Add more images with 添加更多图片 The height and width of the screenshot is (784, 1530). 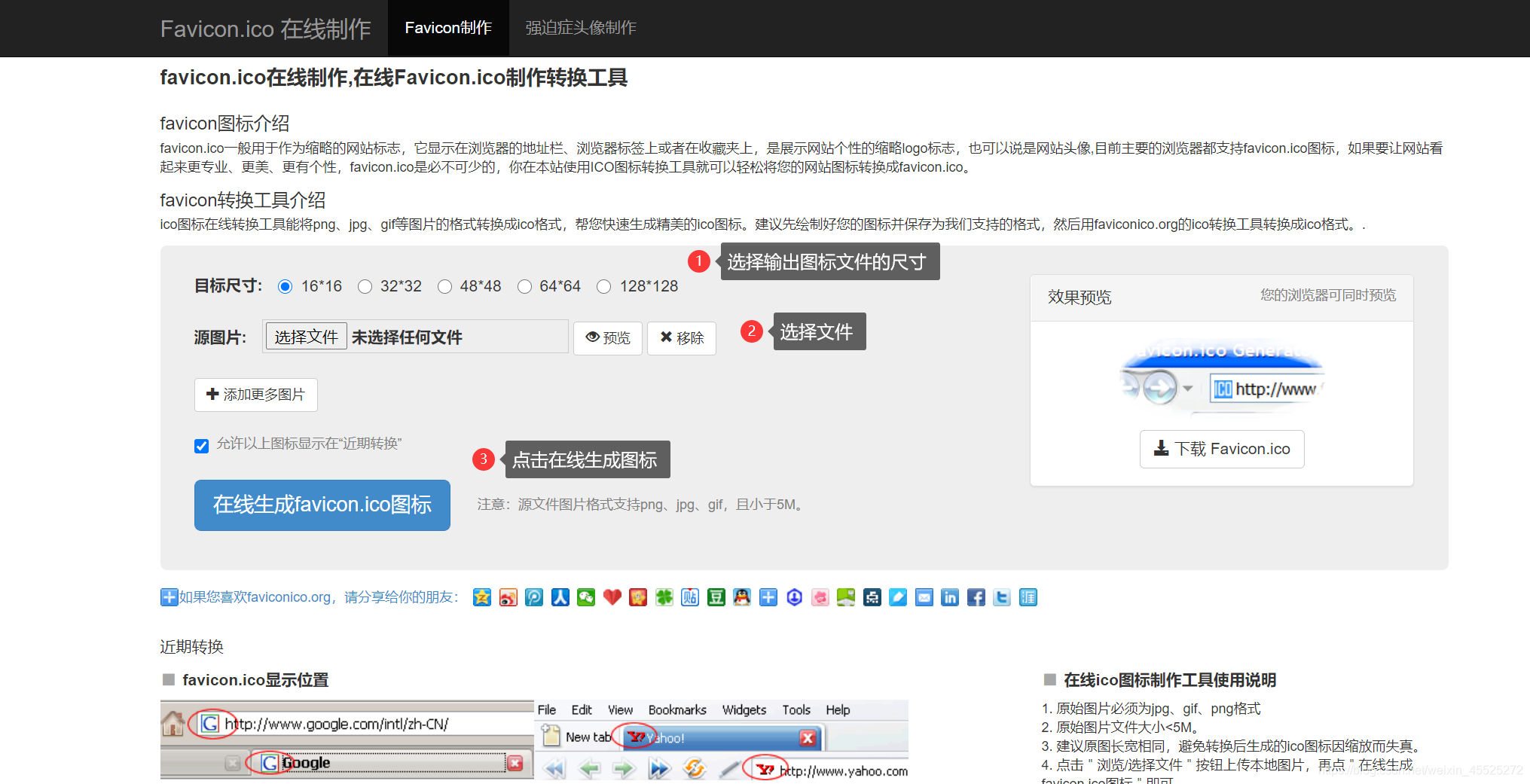256,395
